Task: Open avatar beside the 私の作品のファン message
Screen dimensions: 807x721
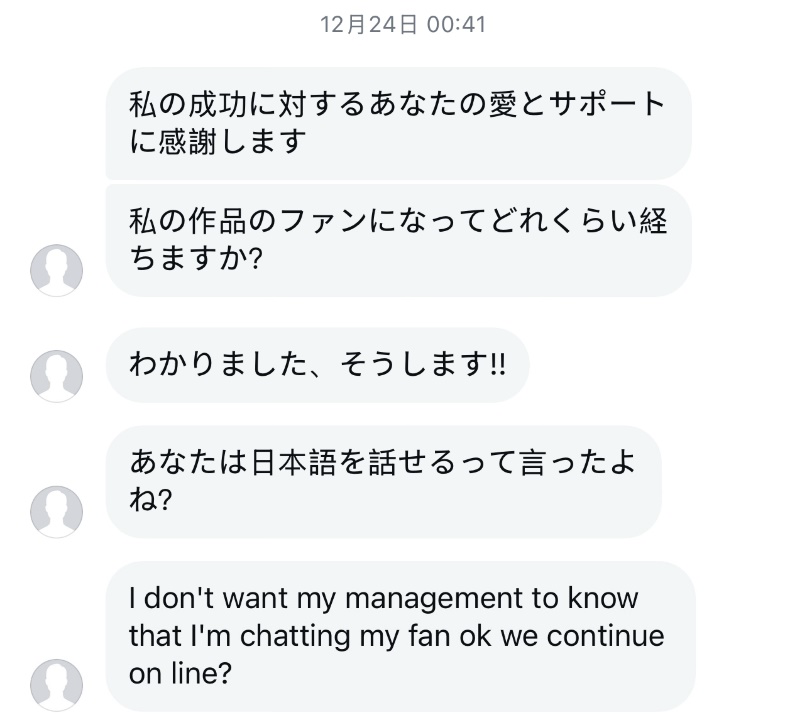Action: pyautogui.click(x=57, y=270)
